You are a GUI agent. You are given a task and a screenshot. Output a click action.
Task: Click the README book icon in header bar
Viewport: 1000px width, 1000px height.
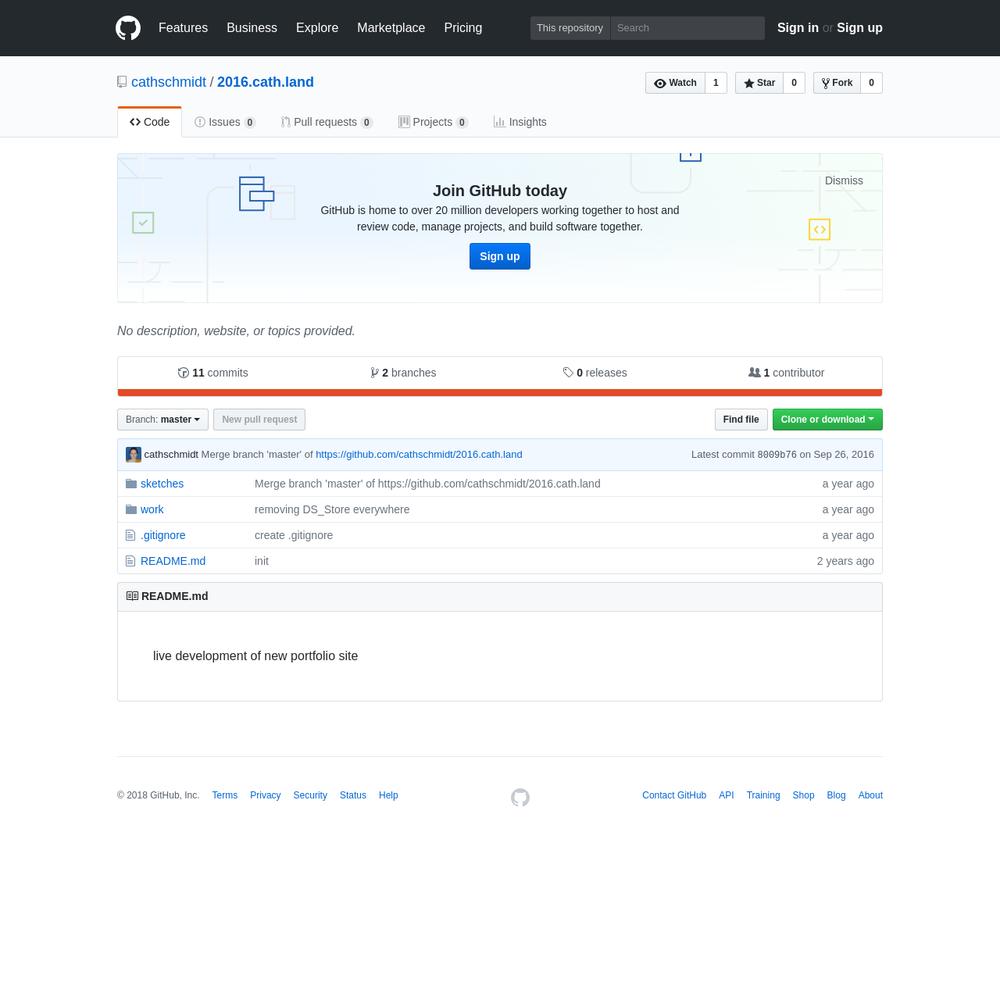132,596
